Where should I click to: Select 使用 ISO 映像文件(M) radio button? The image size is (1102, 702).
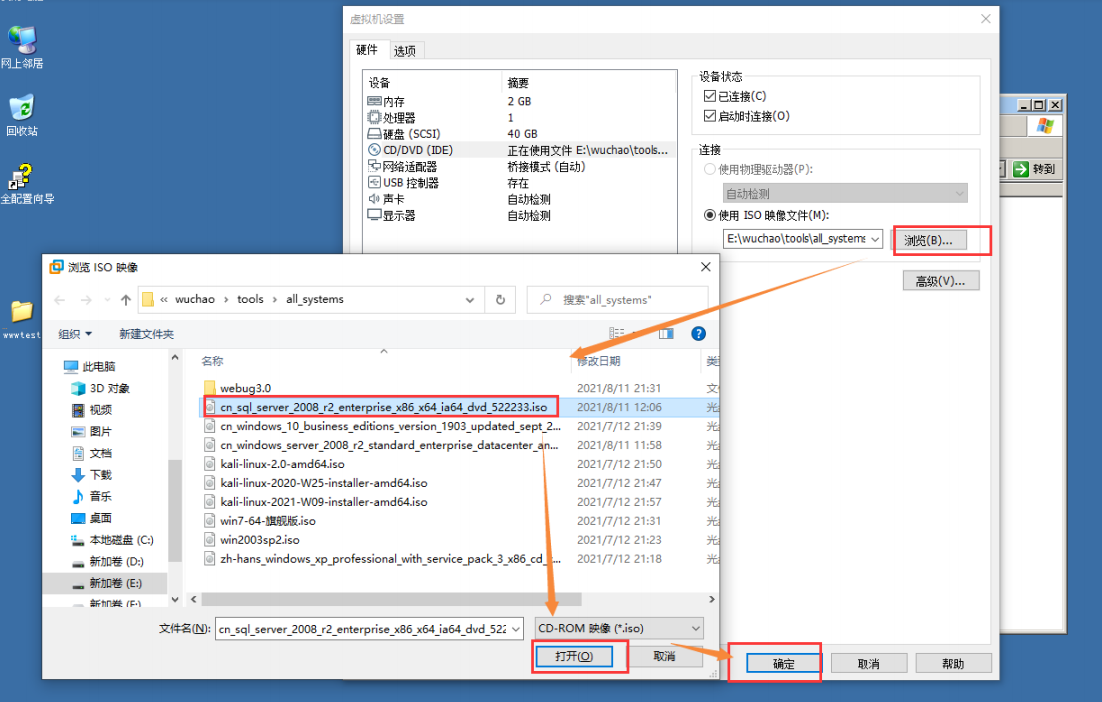710,215
